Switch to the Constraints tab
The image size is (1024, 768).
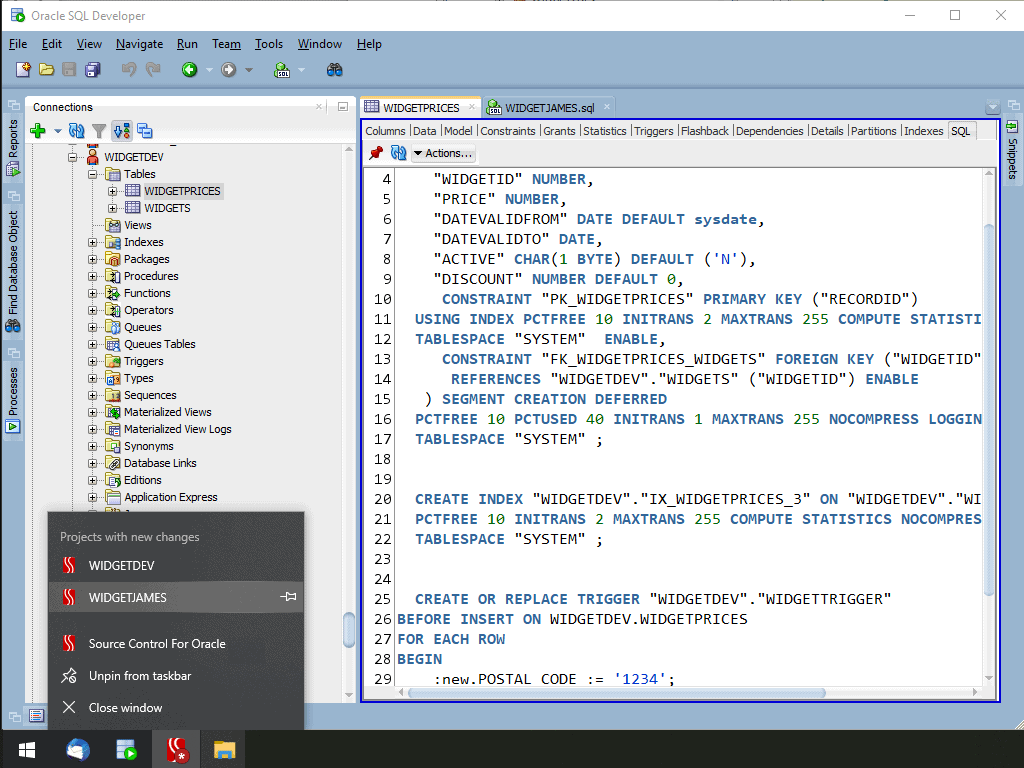coord(508,131)
